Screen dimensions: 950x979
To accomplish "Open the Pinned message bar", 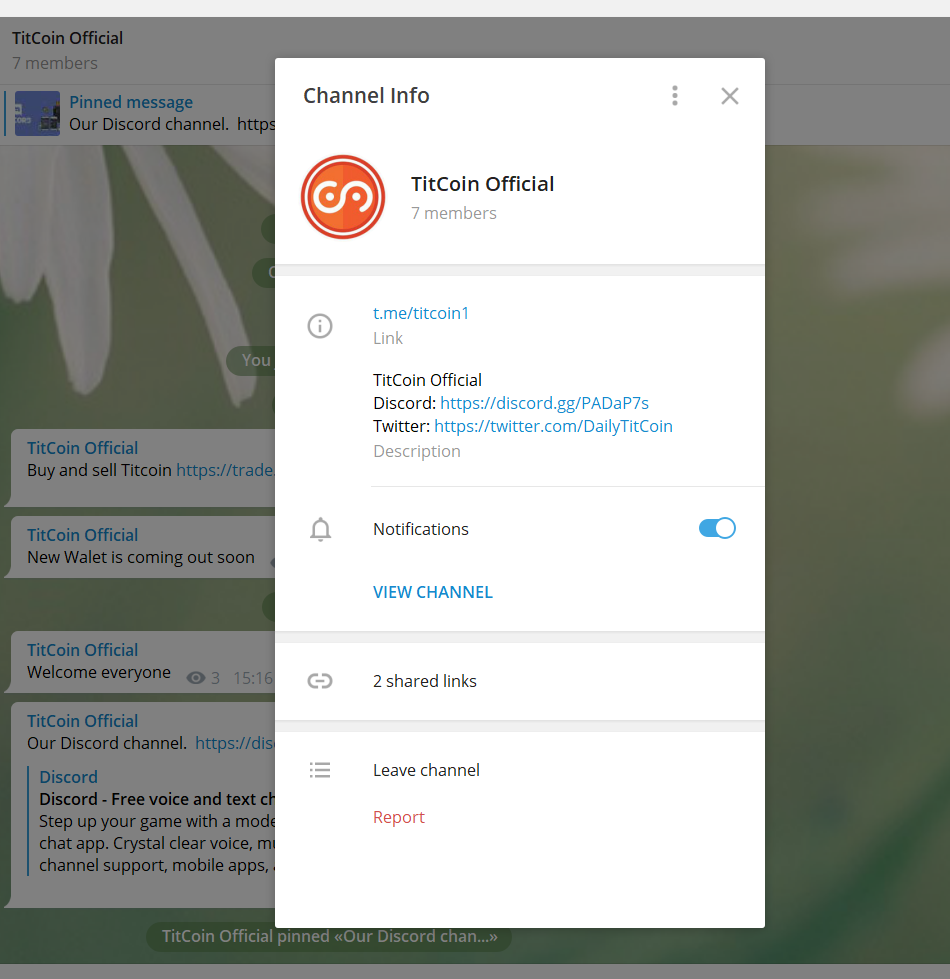I will pos(137,114).
